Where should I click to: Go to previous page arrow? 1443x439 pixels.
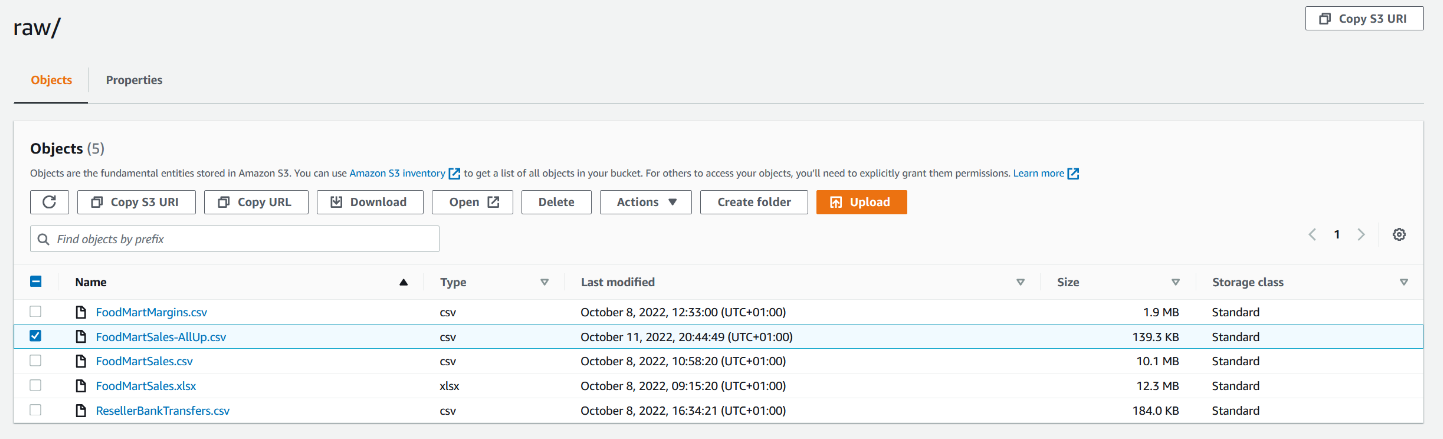click(1312, 234)
